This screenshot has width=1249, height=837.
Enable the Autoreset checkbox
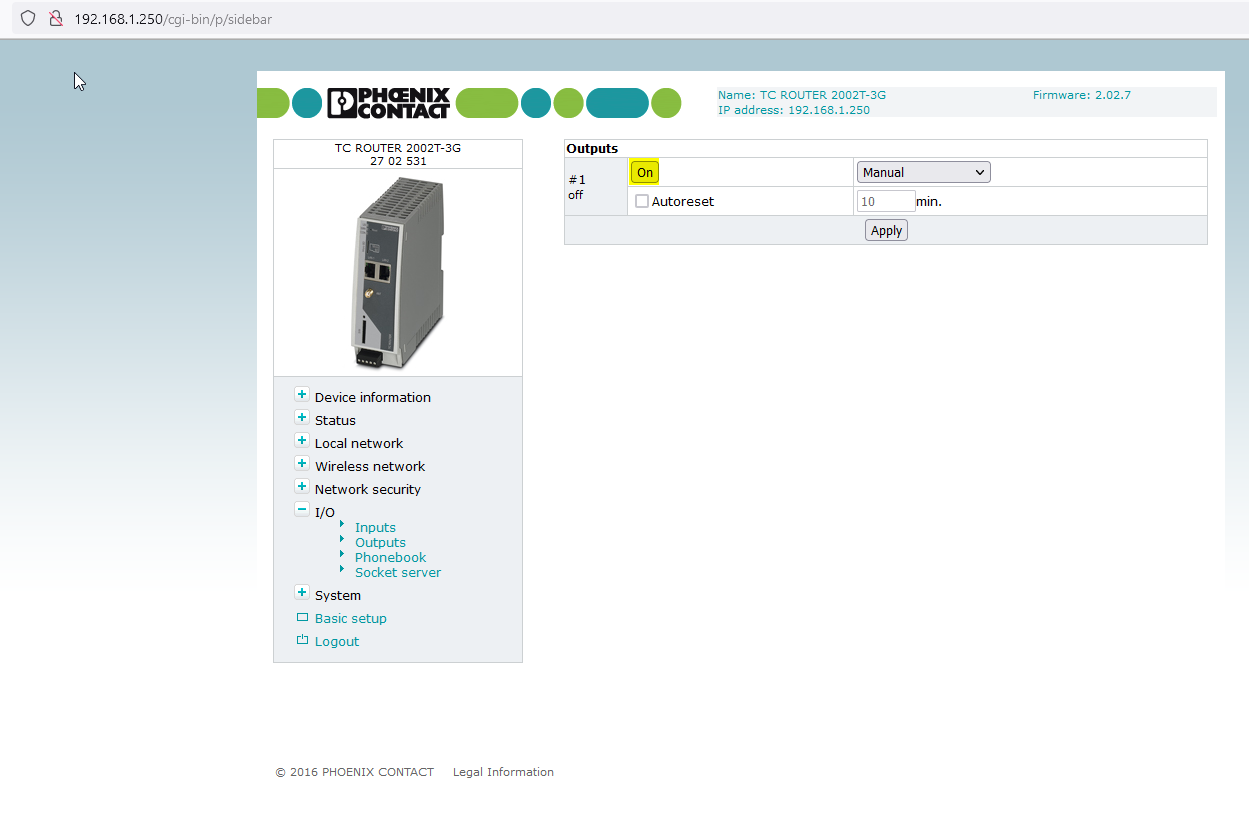point(642,201)
